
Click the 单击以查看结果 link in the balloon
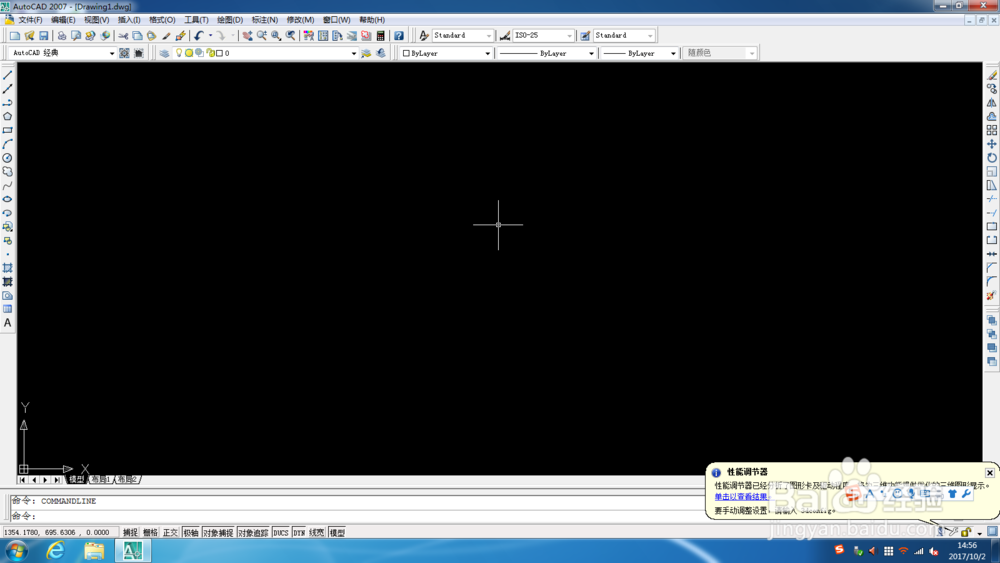coord(741,497)
